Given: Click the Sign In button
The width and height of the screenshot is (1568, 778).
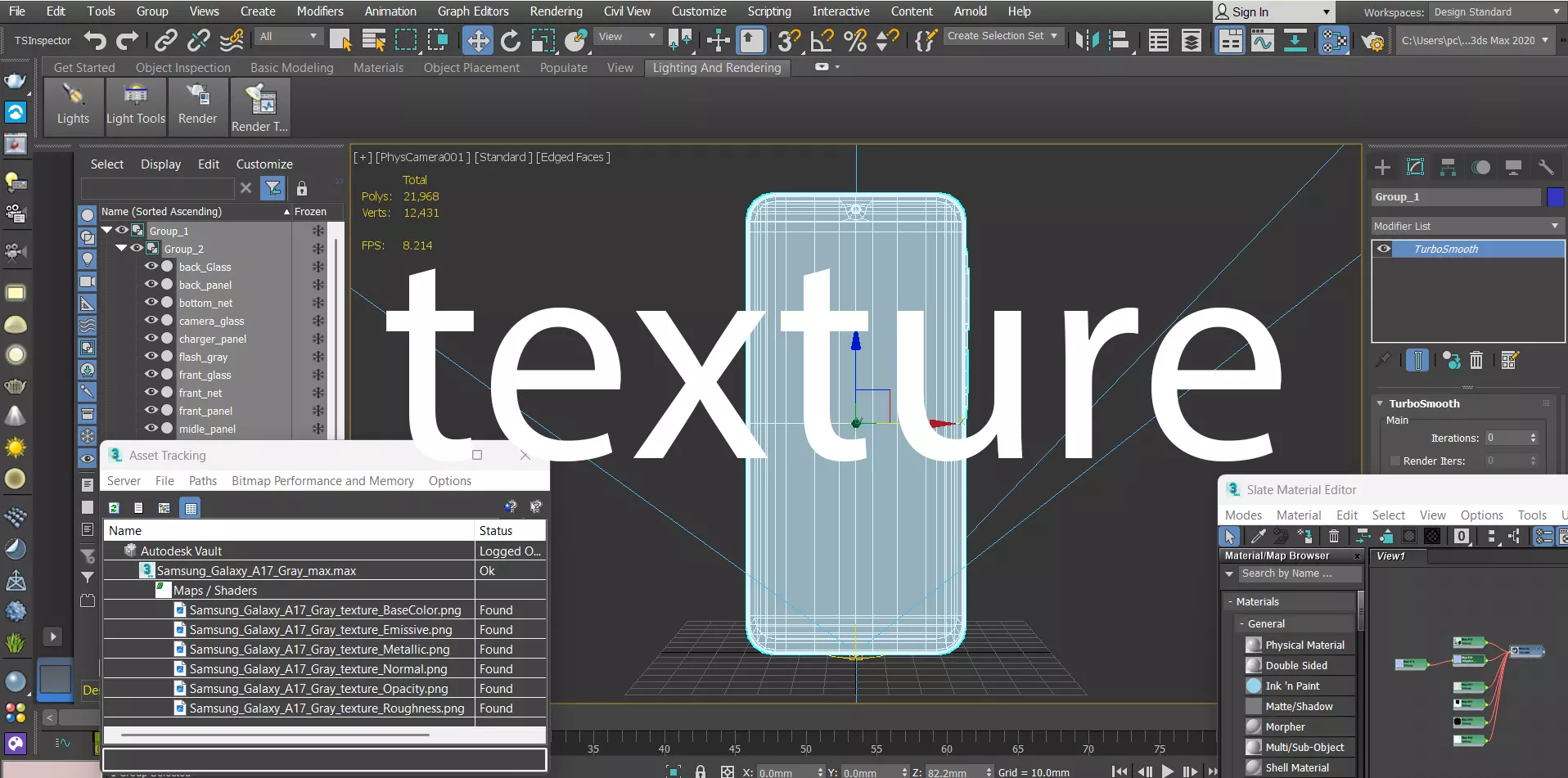Looking at the screenshot, I should tap(1273, 11).
